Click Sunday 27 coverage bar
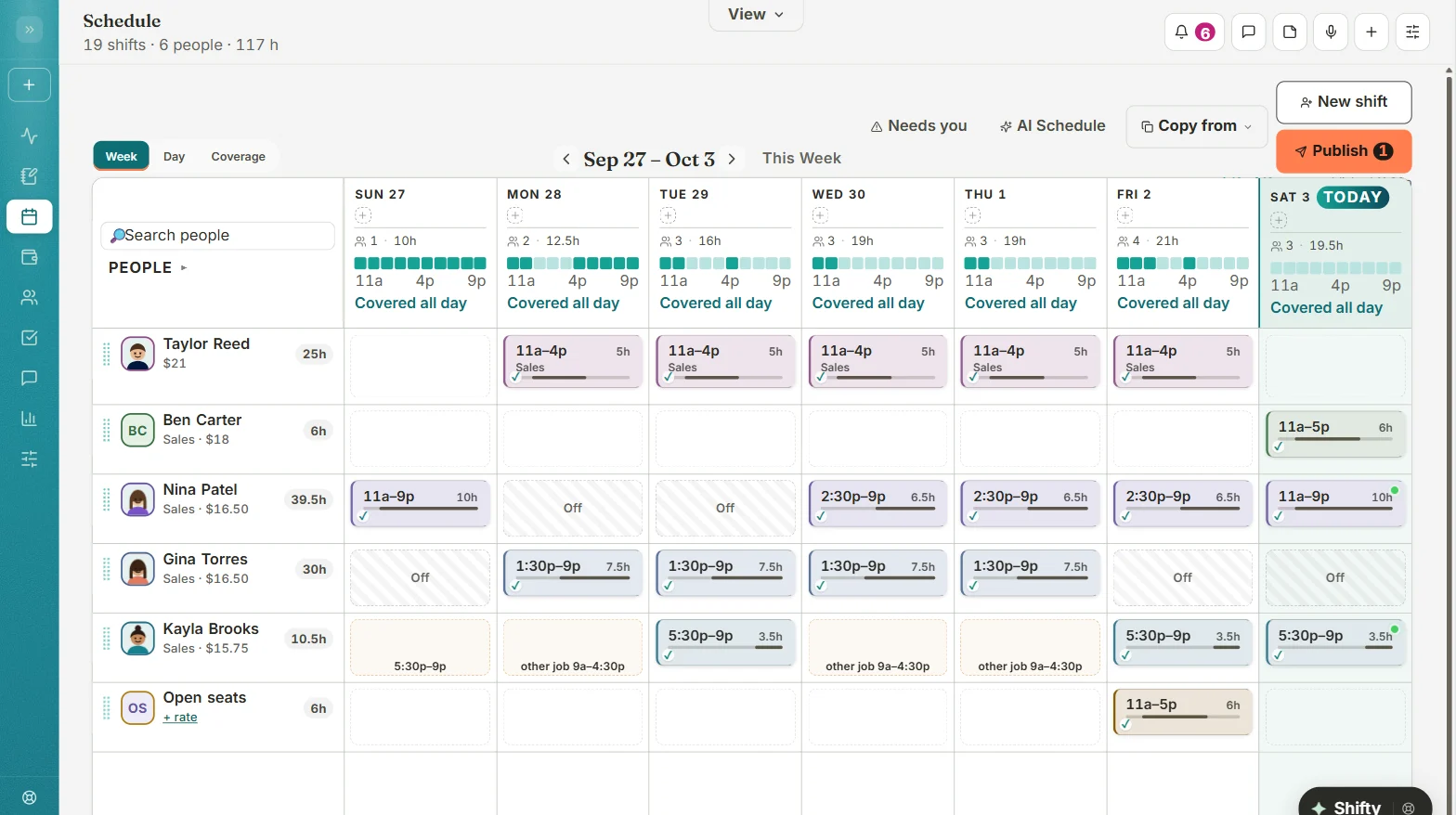The height and width of the screenshot is (815, 1456). (x=420, y=264)
